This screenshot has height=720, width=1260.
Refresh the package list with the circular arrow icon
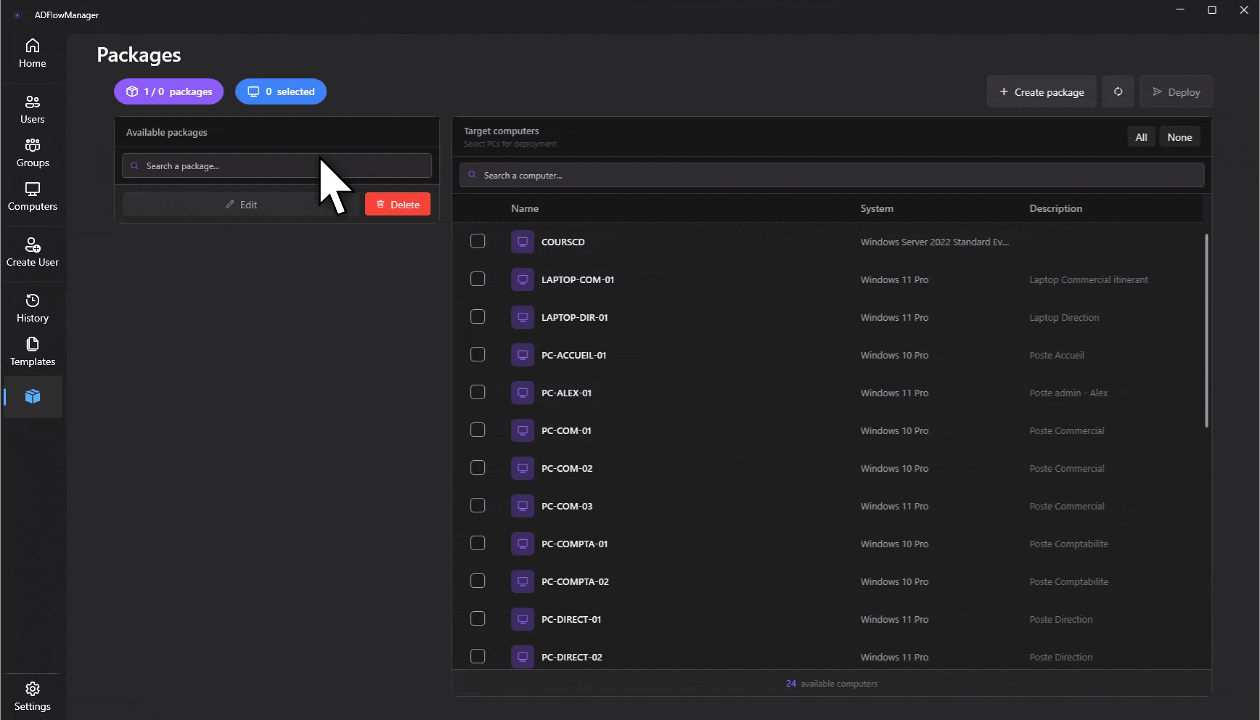click(x=1117, y=91)
